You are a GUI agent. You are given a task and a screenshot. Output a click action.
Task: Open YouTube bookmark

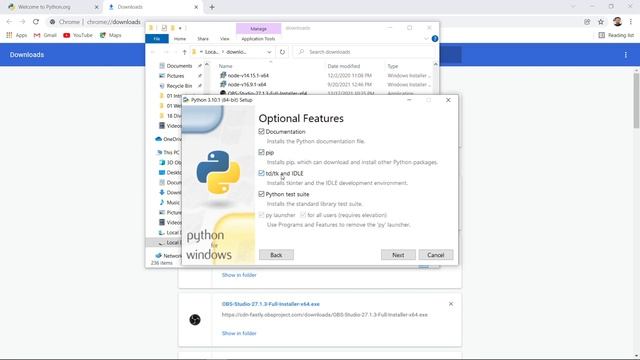[x=78, y=35]
